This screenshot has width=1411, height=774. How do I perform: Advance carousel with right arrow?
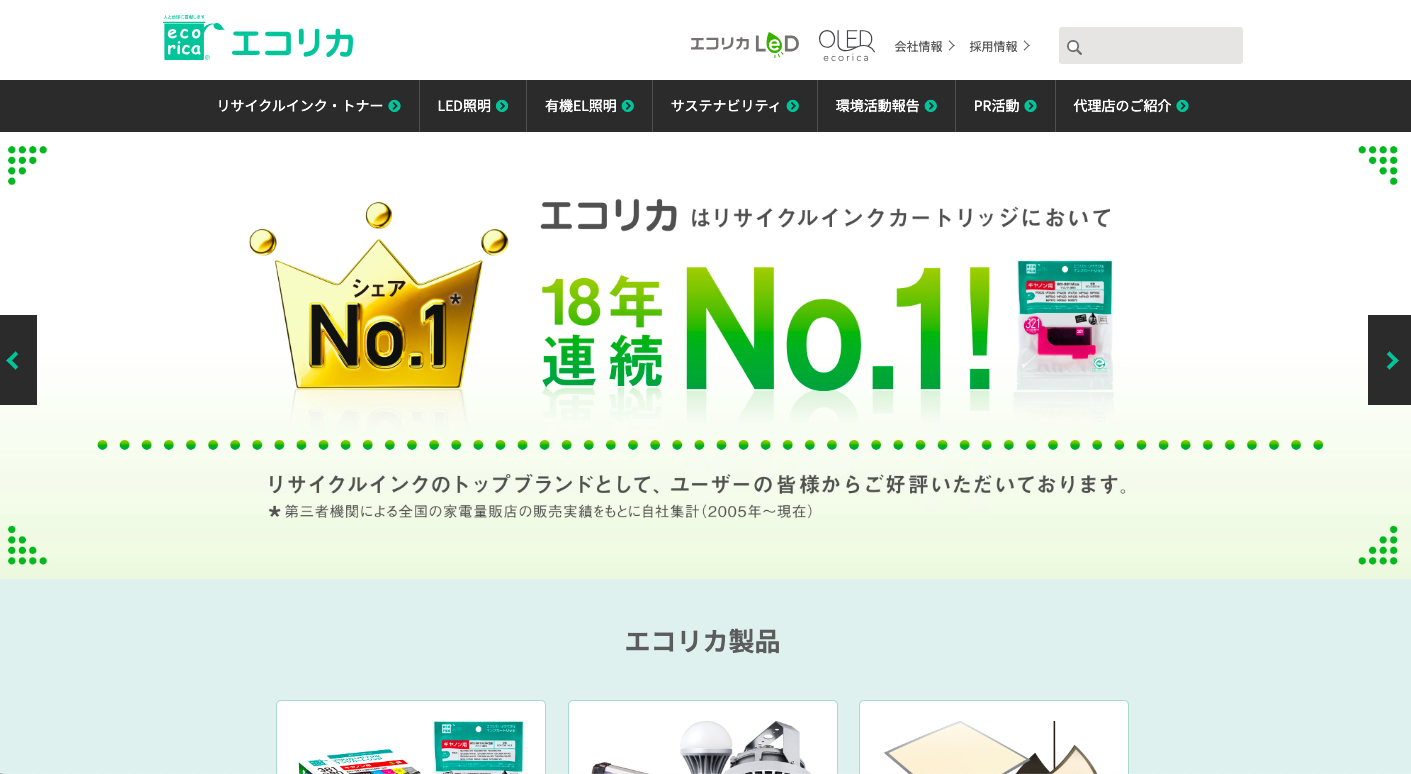pos(1390,360)
